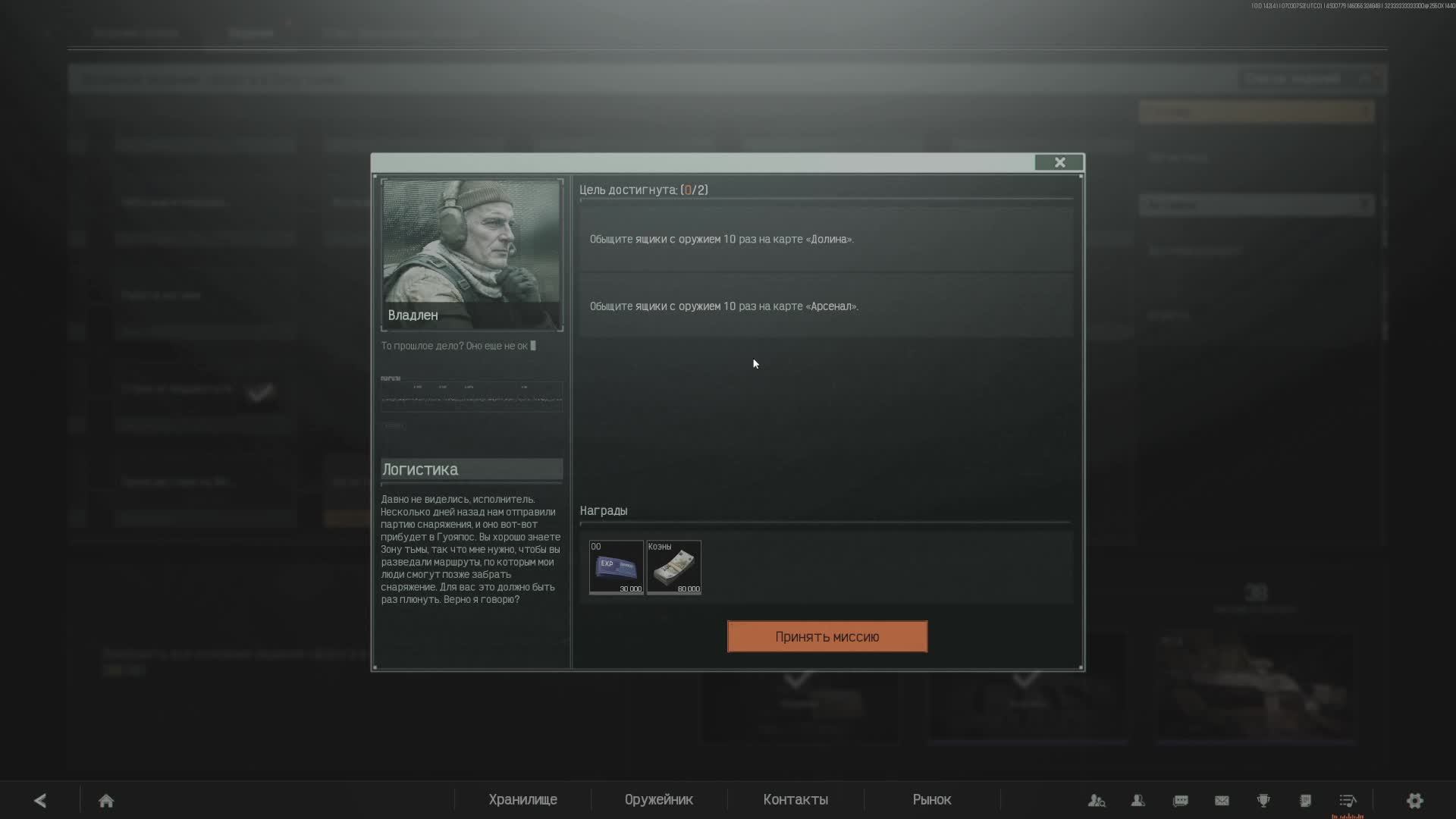The image size is (1456, 819).
Task: Open the friends profile icon
Action: point(1138,800)
